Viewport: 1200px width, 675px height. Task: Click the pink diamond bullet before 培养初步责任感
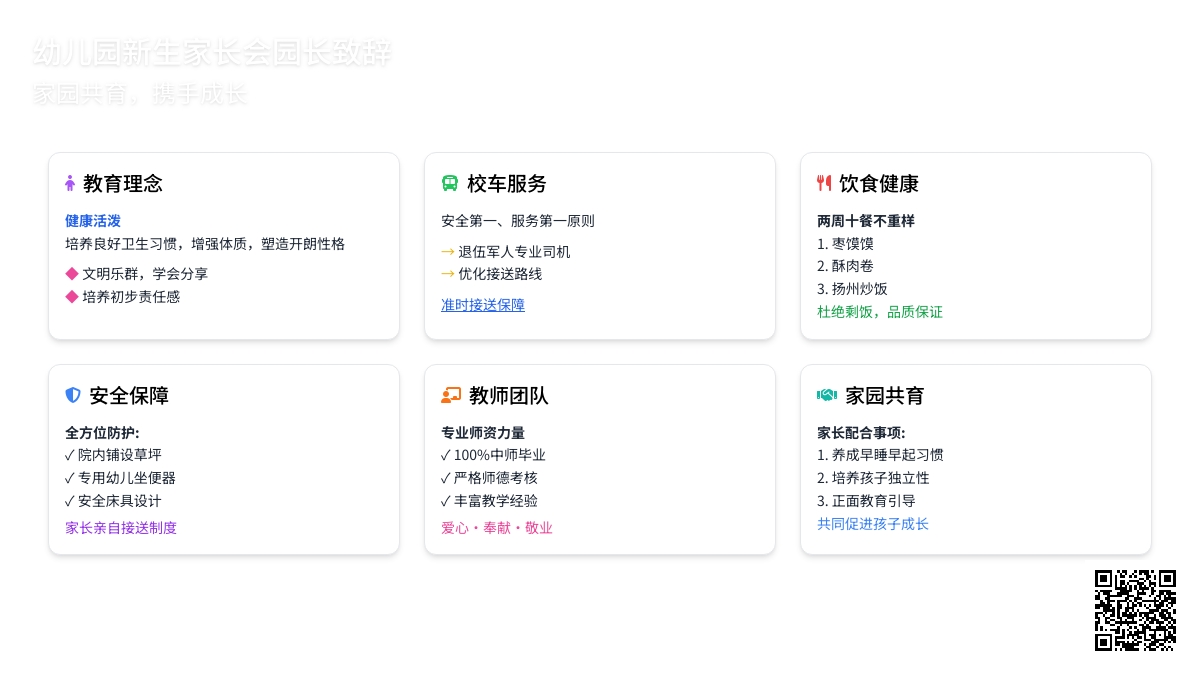coord(71,296)
